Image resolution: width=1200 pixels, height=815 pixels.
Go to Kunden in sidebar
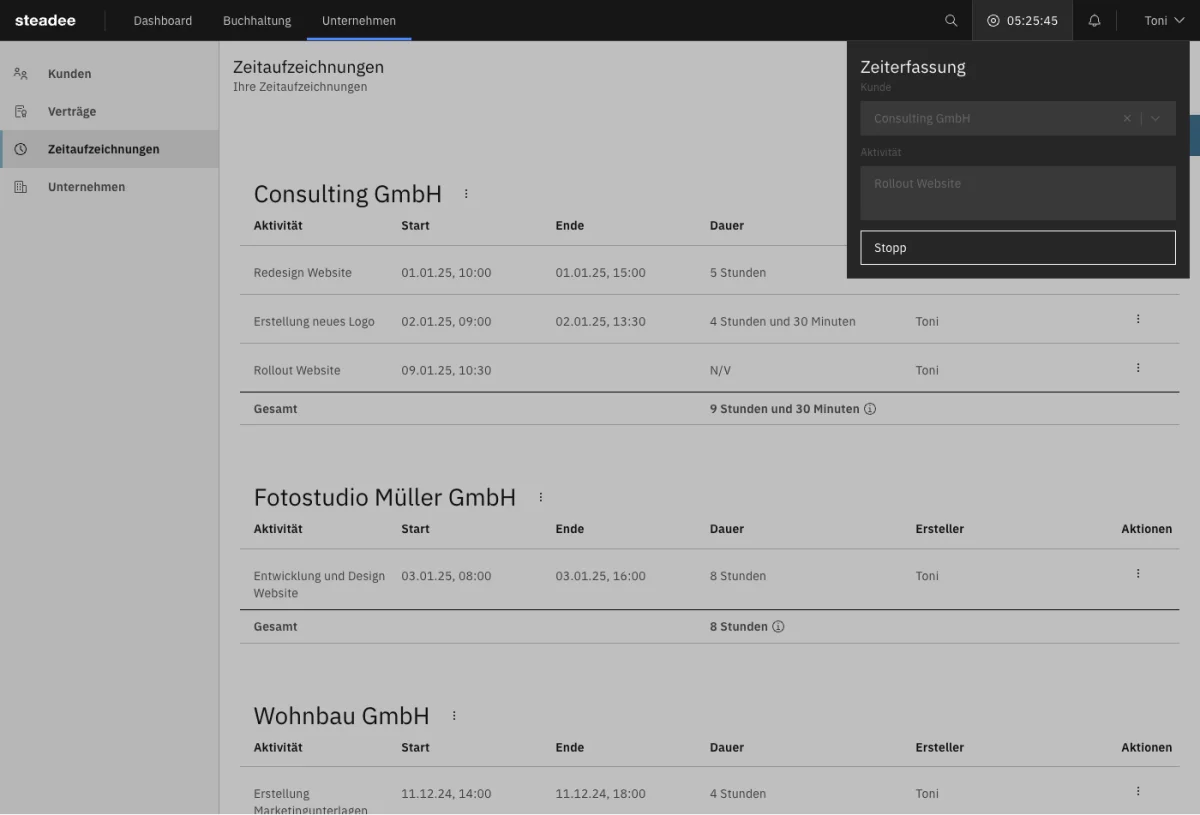click(69, 74)
